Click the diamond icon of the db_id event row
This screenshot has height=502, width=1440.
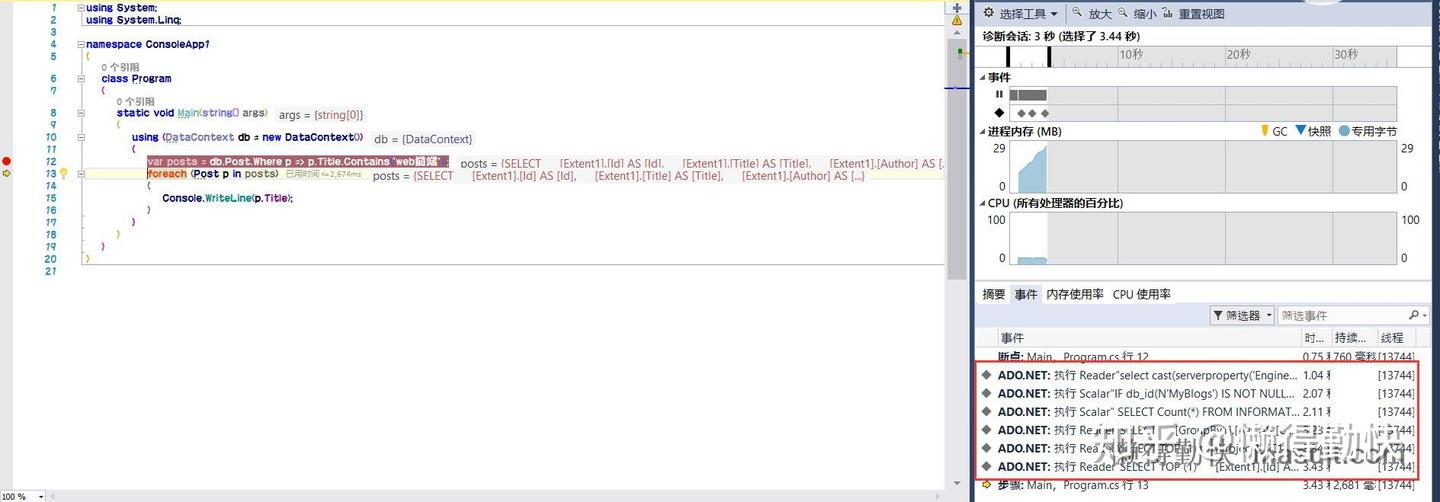point(987,394)
